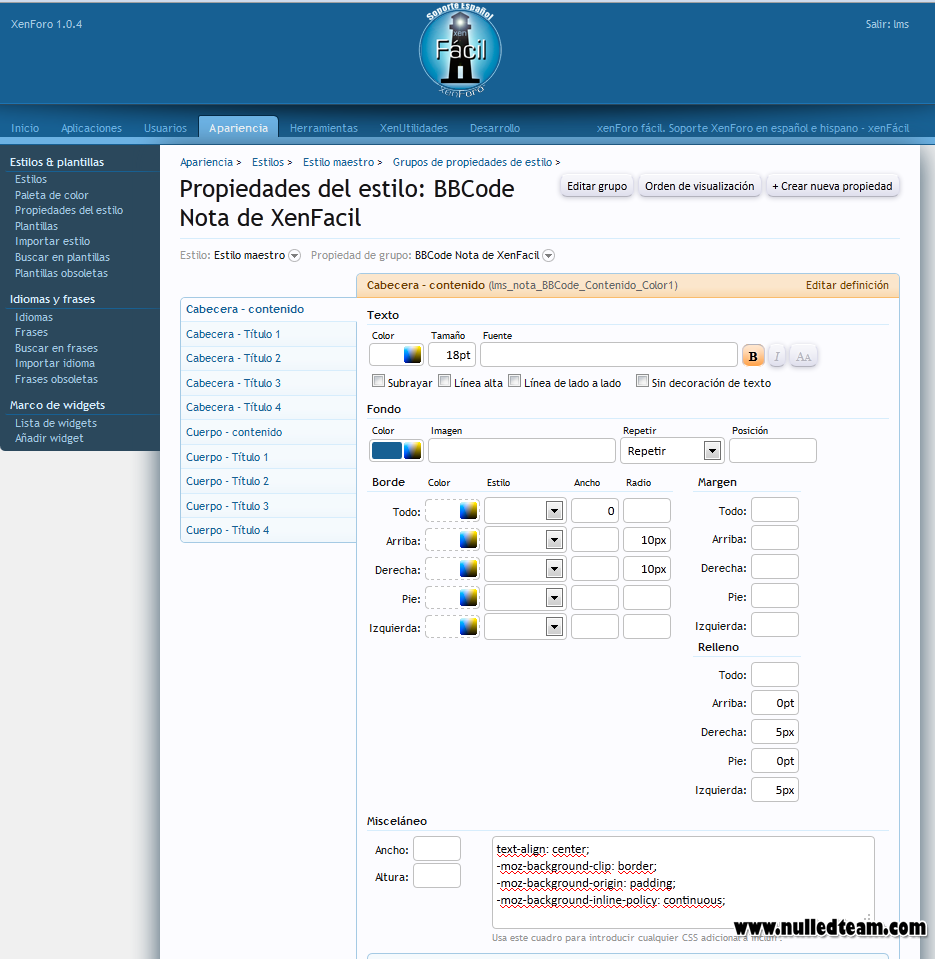Open the Desarrollo tab

click(495, 128)
